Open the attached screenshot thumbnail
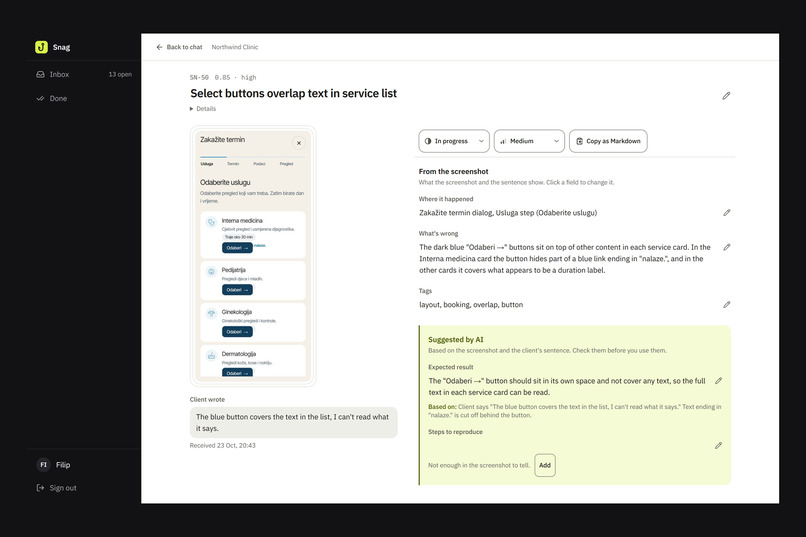The width and height of the screenshot is (806, 537). coord(253,256)
